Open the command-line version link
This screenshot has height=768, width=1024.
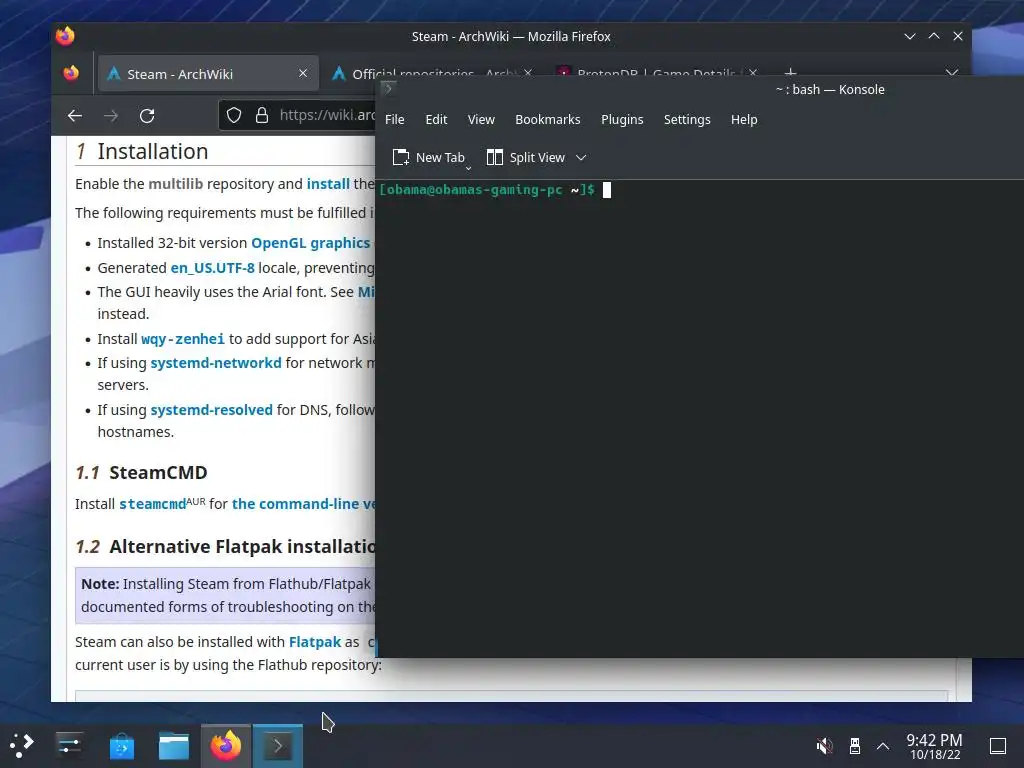[x=304, y=504]
